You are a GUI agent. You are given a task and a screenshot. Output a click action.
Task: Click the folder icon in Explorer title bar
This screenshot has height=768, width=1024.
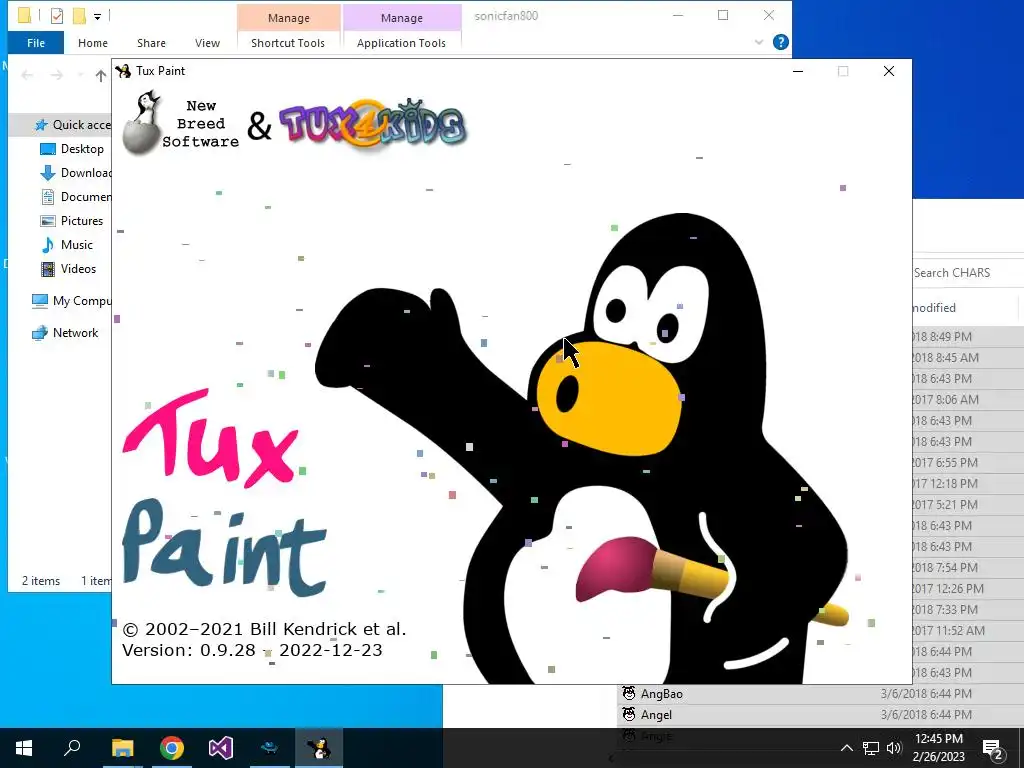[x=24, y=15]
